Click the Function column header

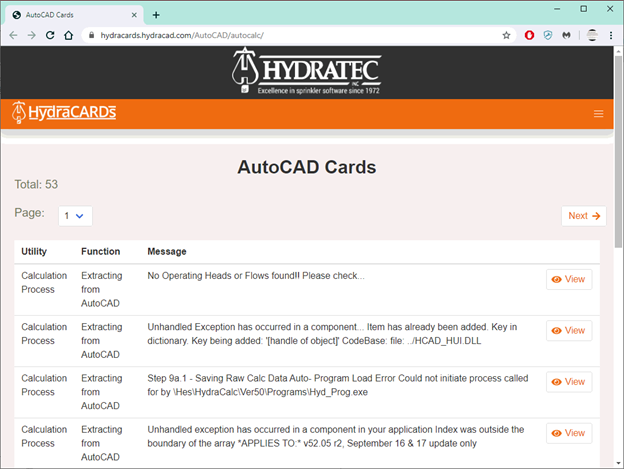pyautogui.click(x=100, y=251)
